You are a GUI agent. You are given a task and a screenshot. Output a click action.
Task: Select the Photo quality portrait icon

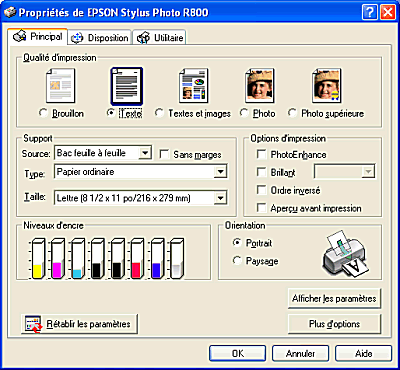pyautogui.click(x=260, y=86)
